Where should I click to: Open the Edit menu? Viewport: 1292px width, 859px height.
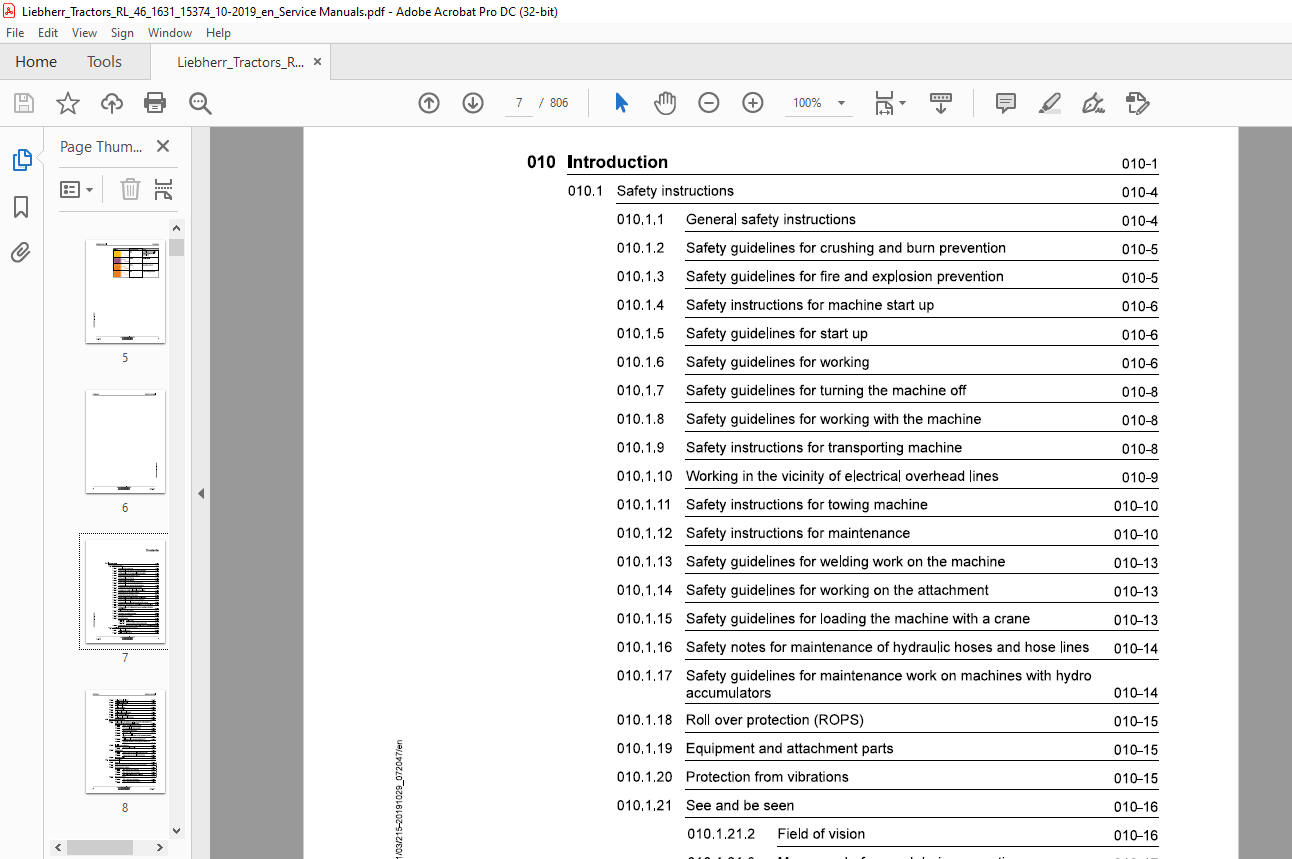[48, 33]
